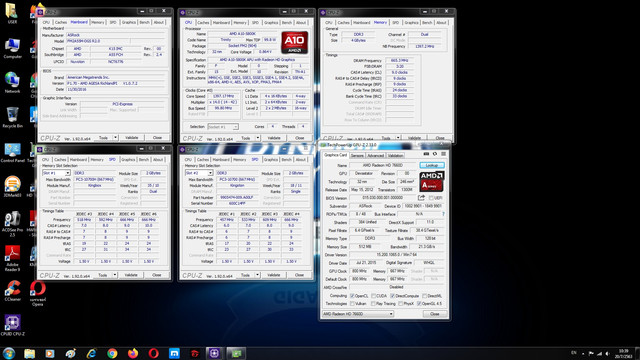The image size is (640, 360).
Task: Open Internet Explorer from the taskbar
Action: pyautogui.click(x=91, y=353)
